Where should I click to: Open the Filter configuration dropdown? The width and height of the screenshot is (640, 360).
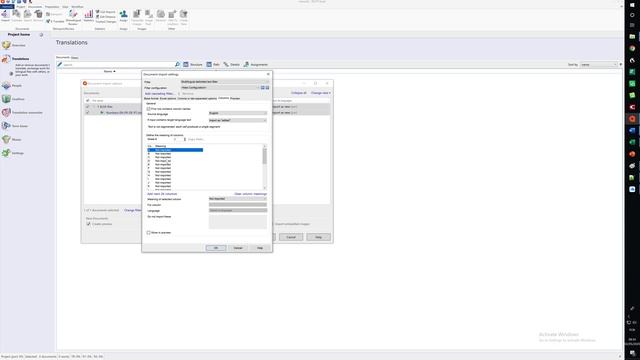click(220, 88)
